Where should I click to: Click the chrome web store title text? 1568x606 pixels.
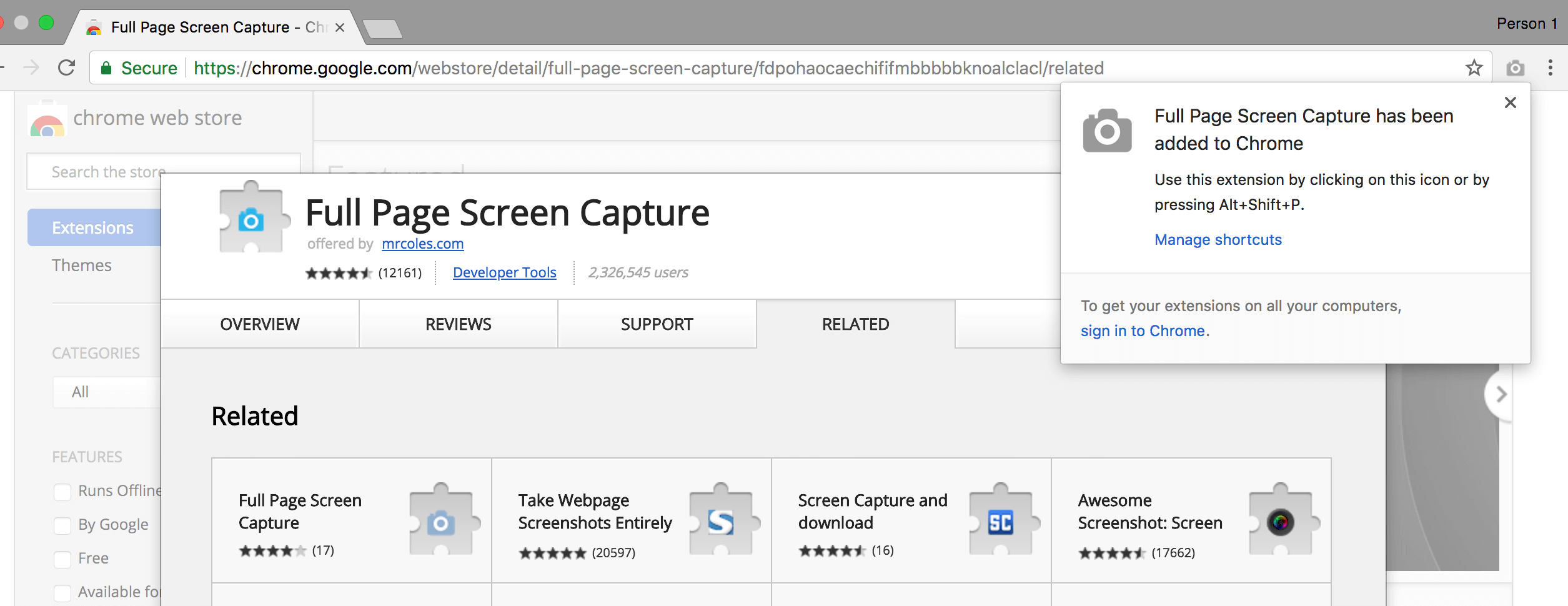157,117
